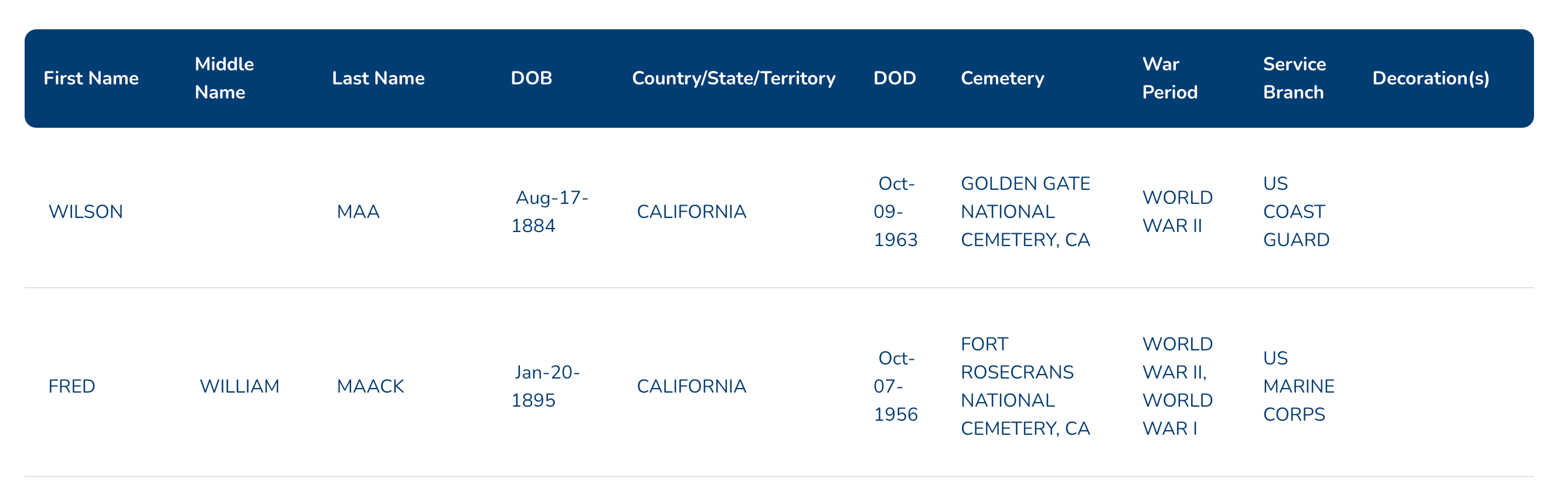Select last name MAA cell

click(358, 212)
